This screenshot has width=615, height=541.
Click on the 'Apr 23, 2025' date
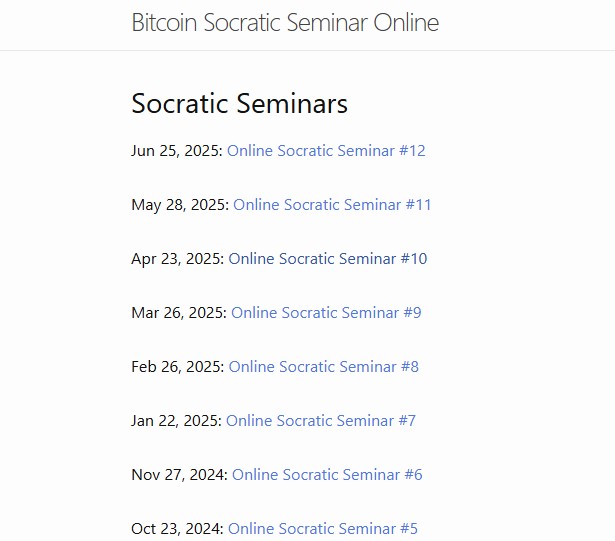177,259
